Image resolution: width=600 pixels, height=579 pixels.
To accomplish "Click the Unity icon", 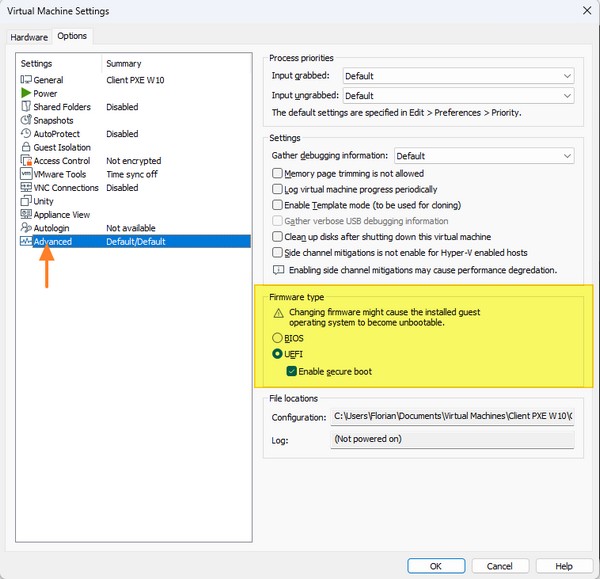I will 26,201.
